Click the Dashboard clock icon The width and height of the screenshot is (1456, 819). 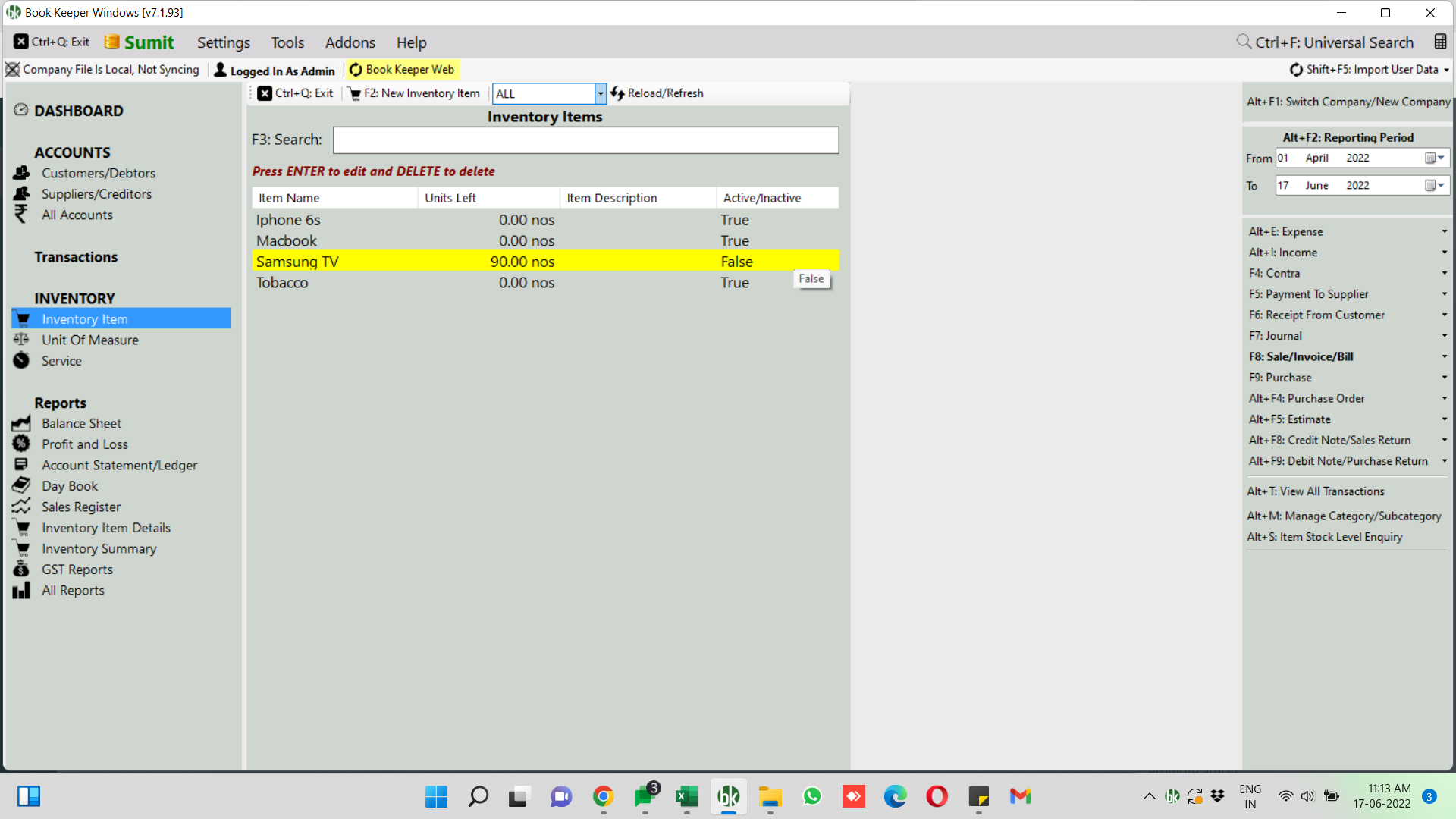21,110
